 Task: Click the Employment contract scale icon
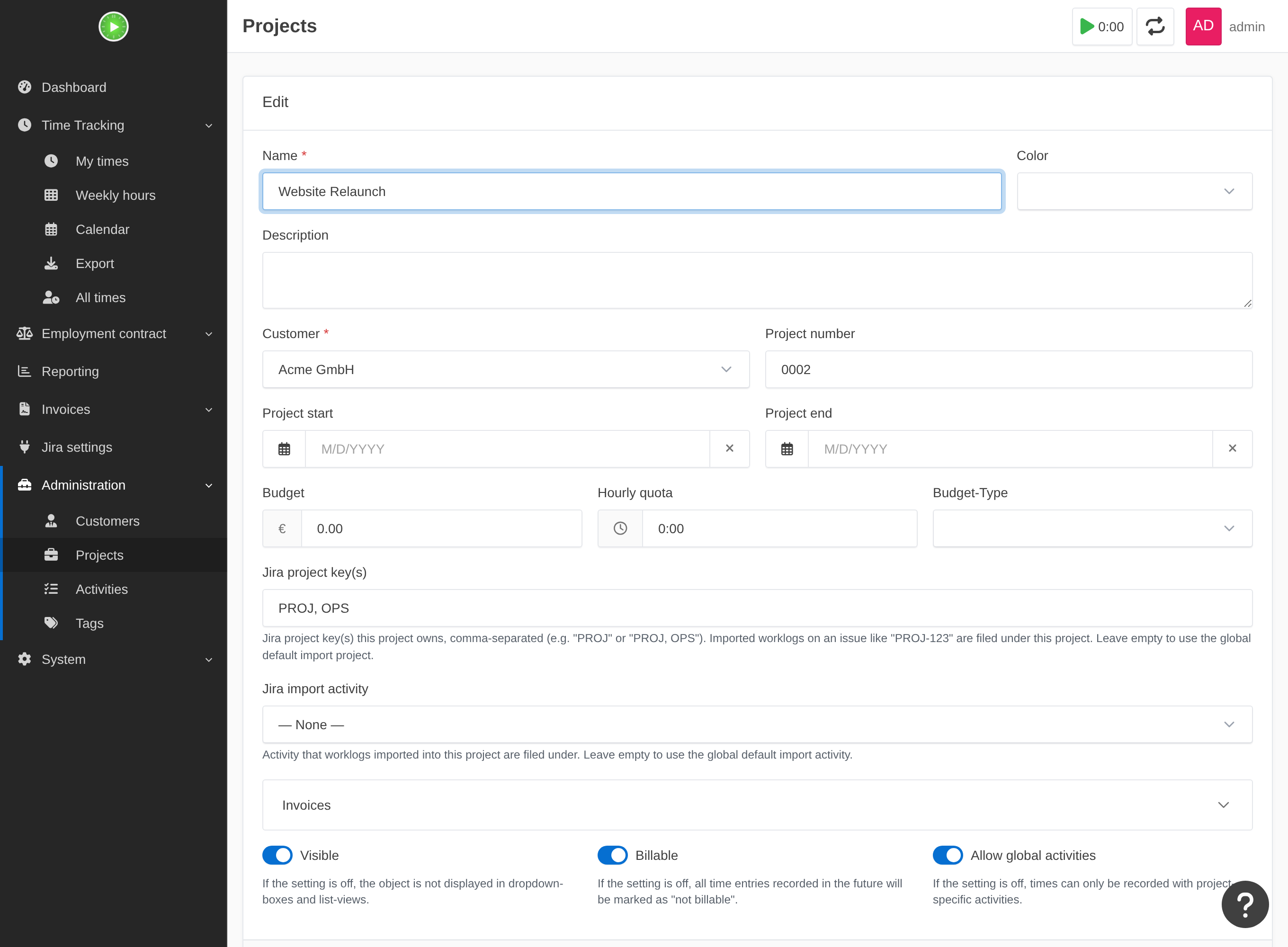coord(25,334)
